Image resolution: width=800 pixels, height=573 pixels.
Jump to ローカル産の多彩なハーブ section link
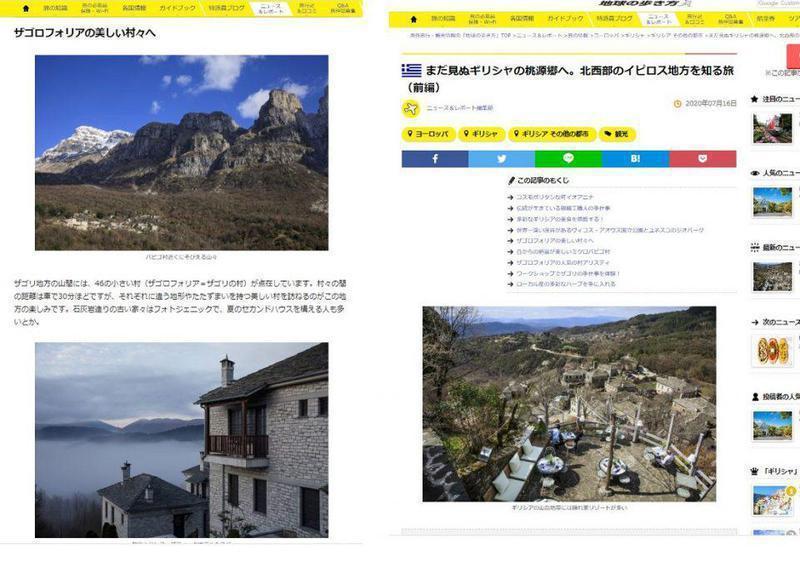point(565,284)
